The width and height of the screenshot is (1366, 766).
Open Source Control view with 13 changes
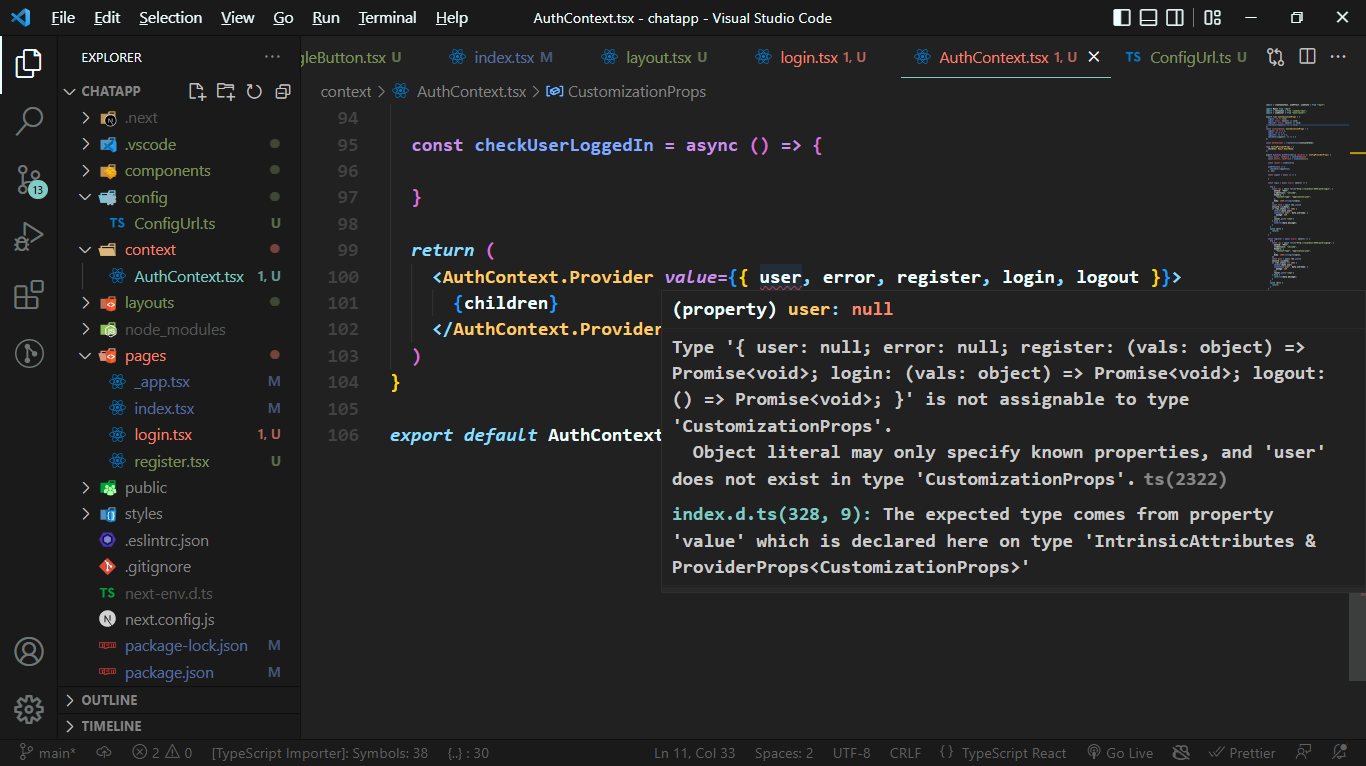(29, 180)
